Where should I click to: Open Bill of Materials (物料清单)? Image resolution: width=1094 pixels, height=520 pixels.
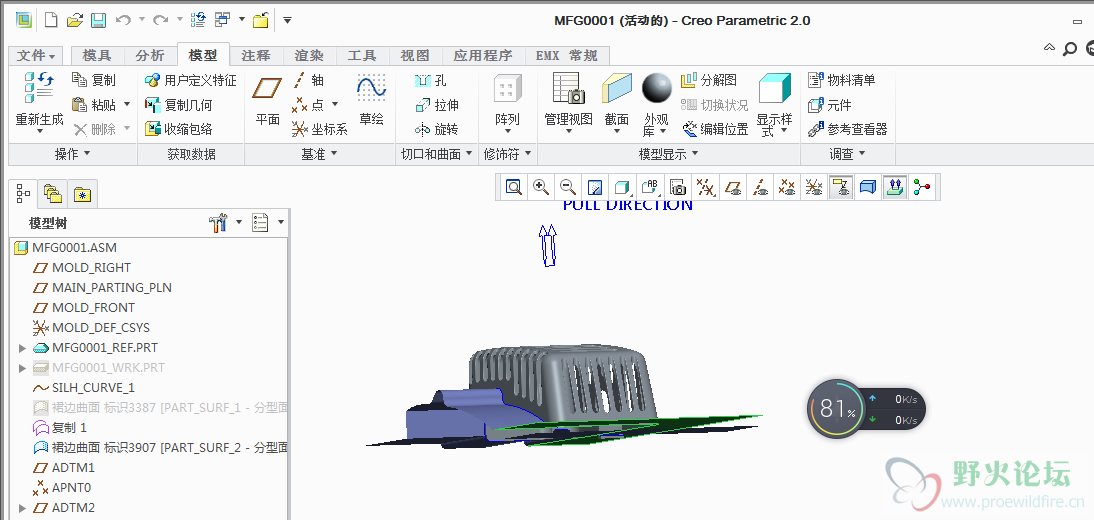841,80
